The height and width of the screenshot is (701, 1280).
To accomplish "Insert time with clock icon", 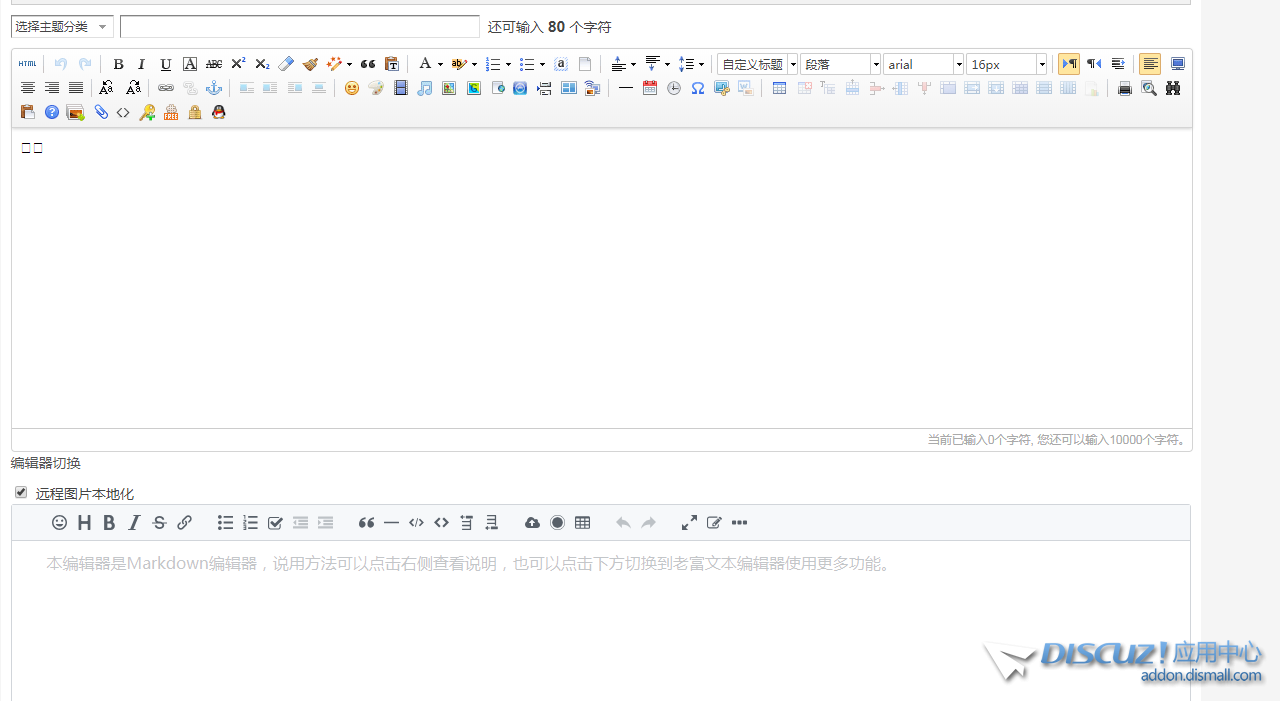I will pos(674,88).
